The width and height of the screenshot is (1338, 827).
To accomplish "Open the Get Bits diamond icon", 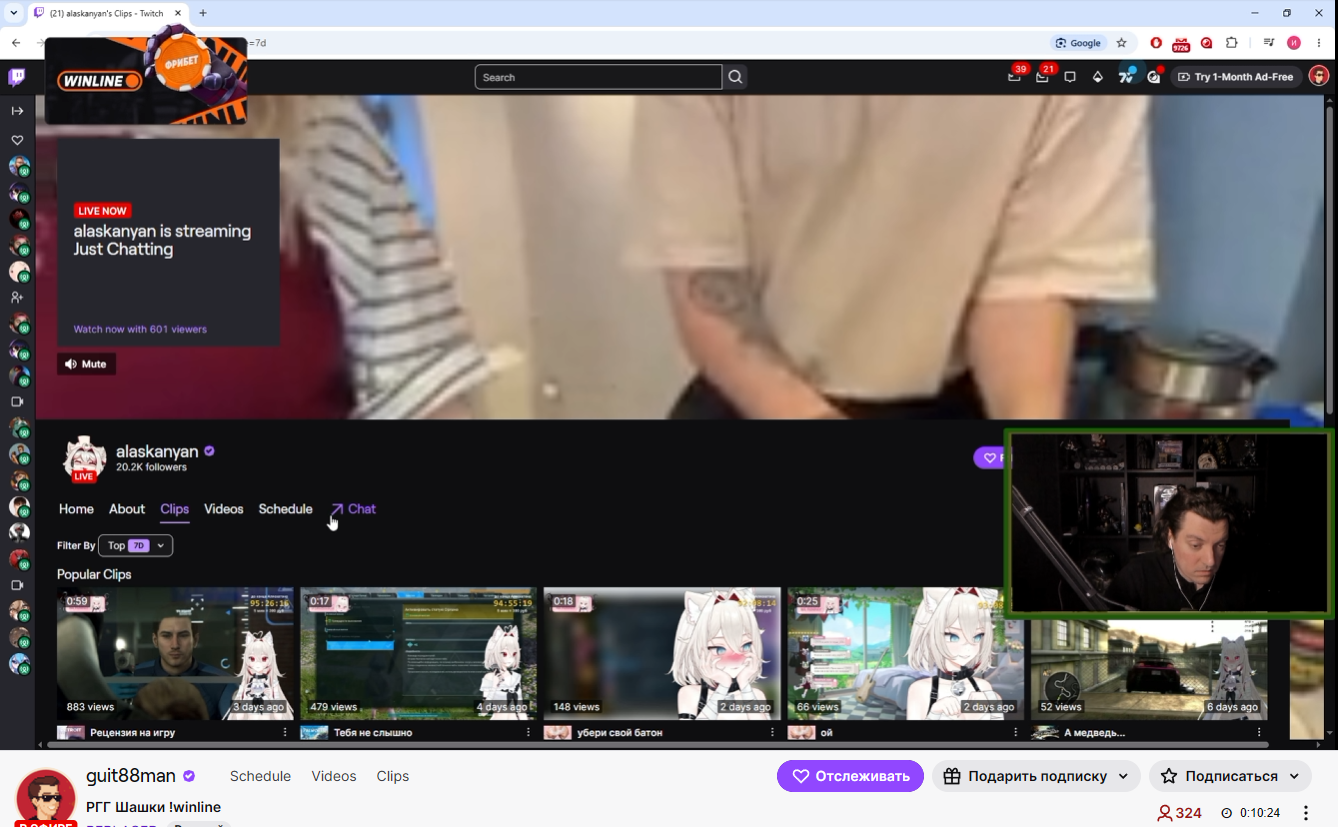I will click(x=1098, y=77).
